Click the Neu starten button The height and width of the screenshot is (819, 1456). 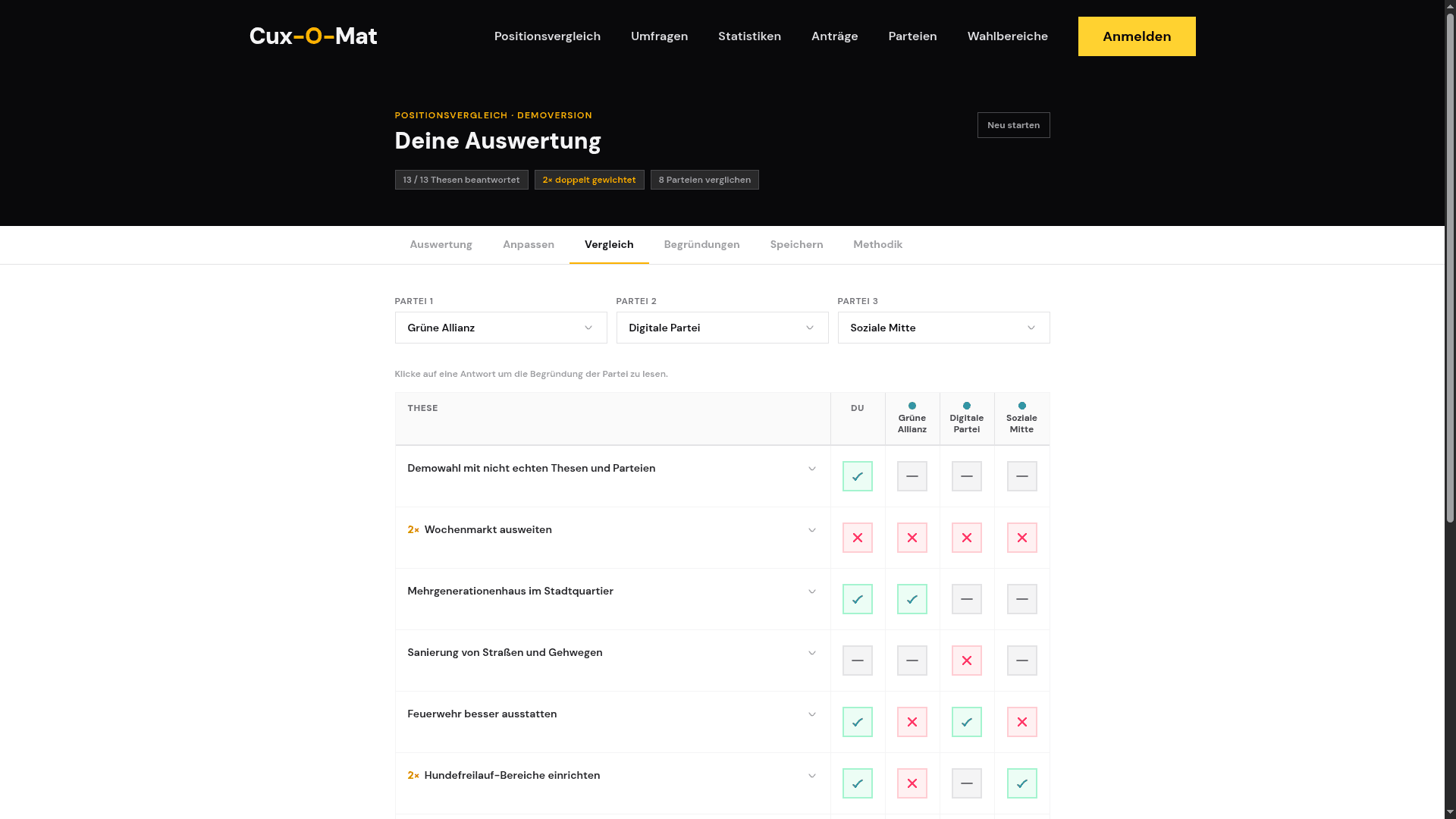(x=1013, y=125)
